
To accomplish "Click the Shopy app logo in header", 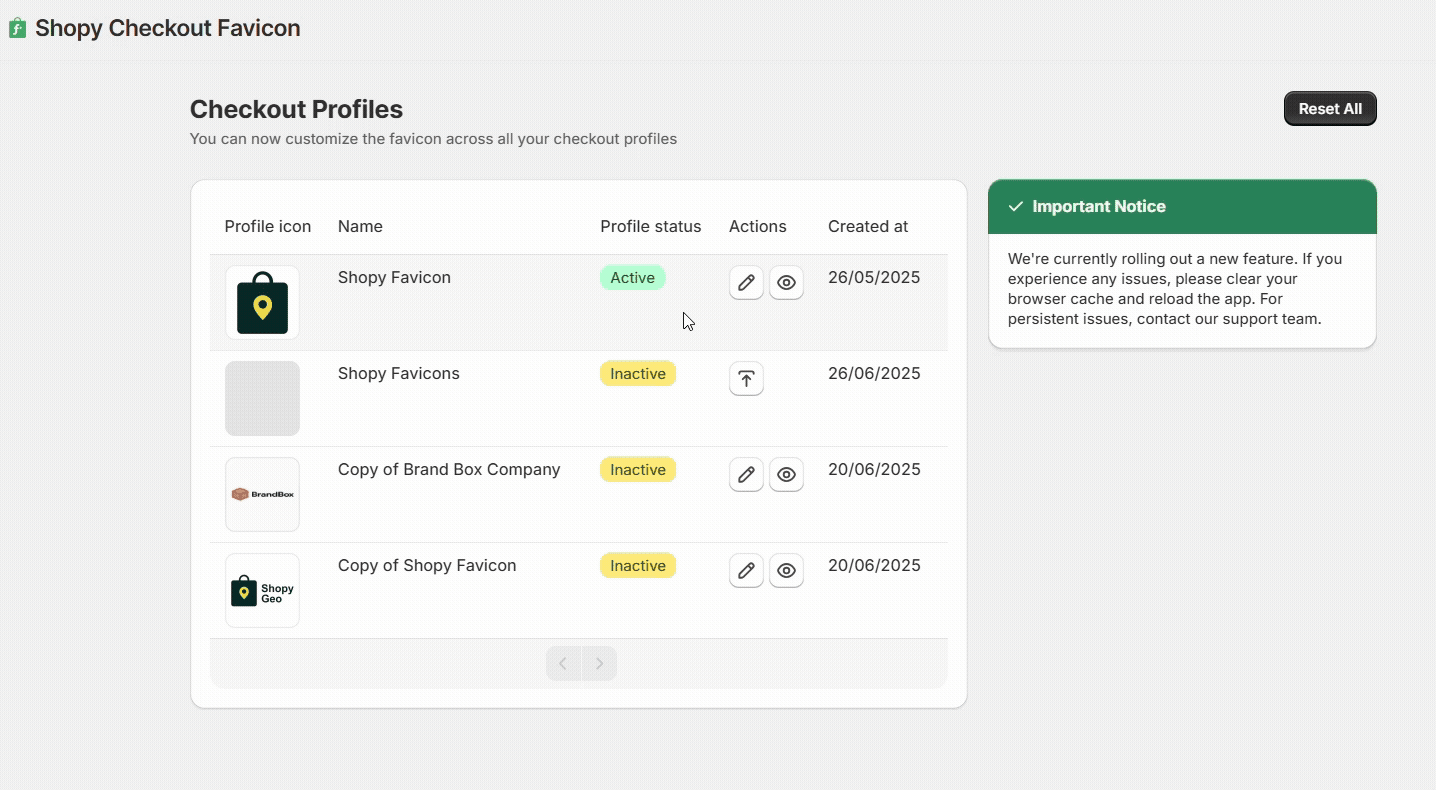I will [x=17, y=28].
